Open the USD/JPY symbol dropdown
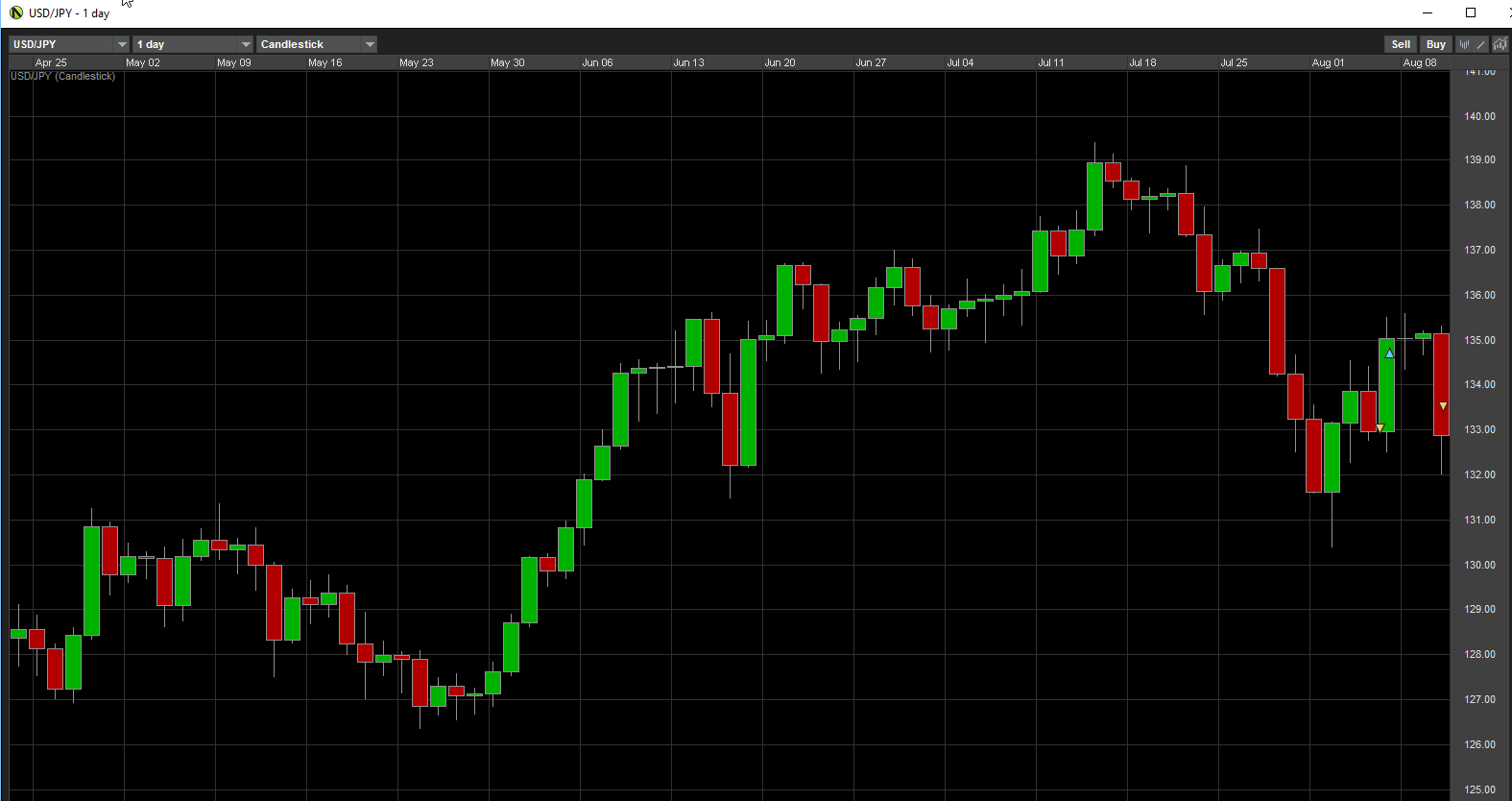 (122, 44)
